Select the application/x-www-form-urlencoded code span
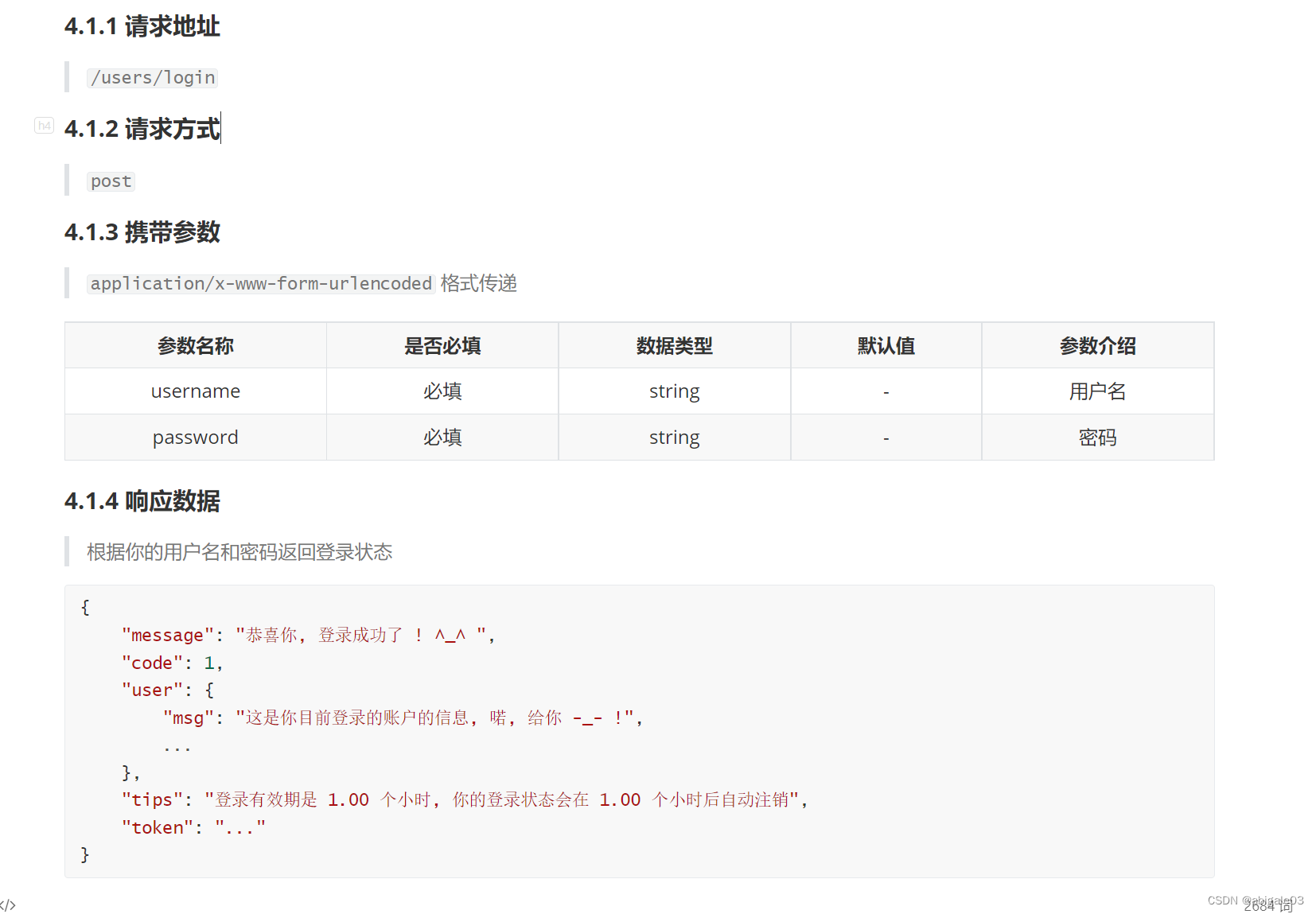The width and height of the screenshot is (1316, 914). pos(260,283)
